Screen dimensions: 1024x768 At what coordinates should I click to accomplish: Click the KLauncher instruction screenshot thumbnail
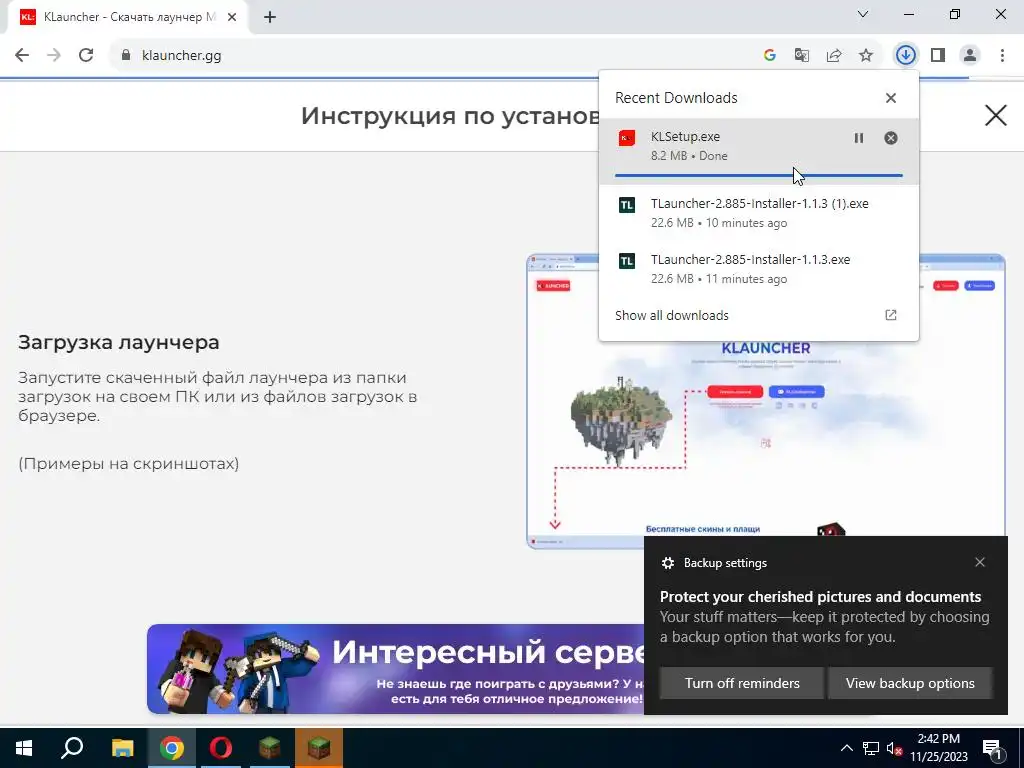click(x=765, y=401)
